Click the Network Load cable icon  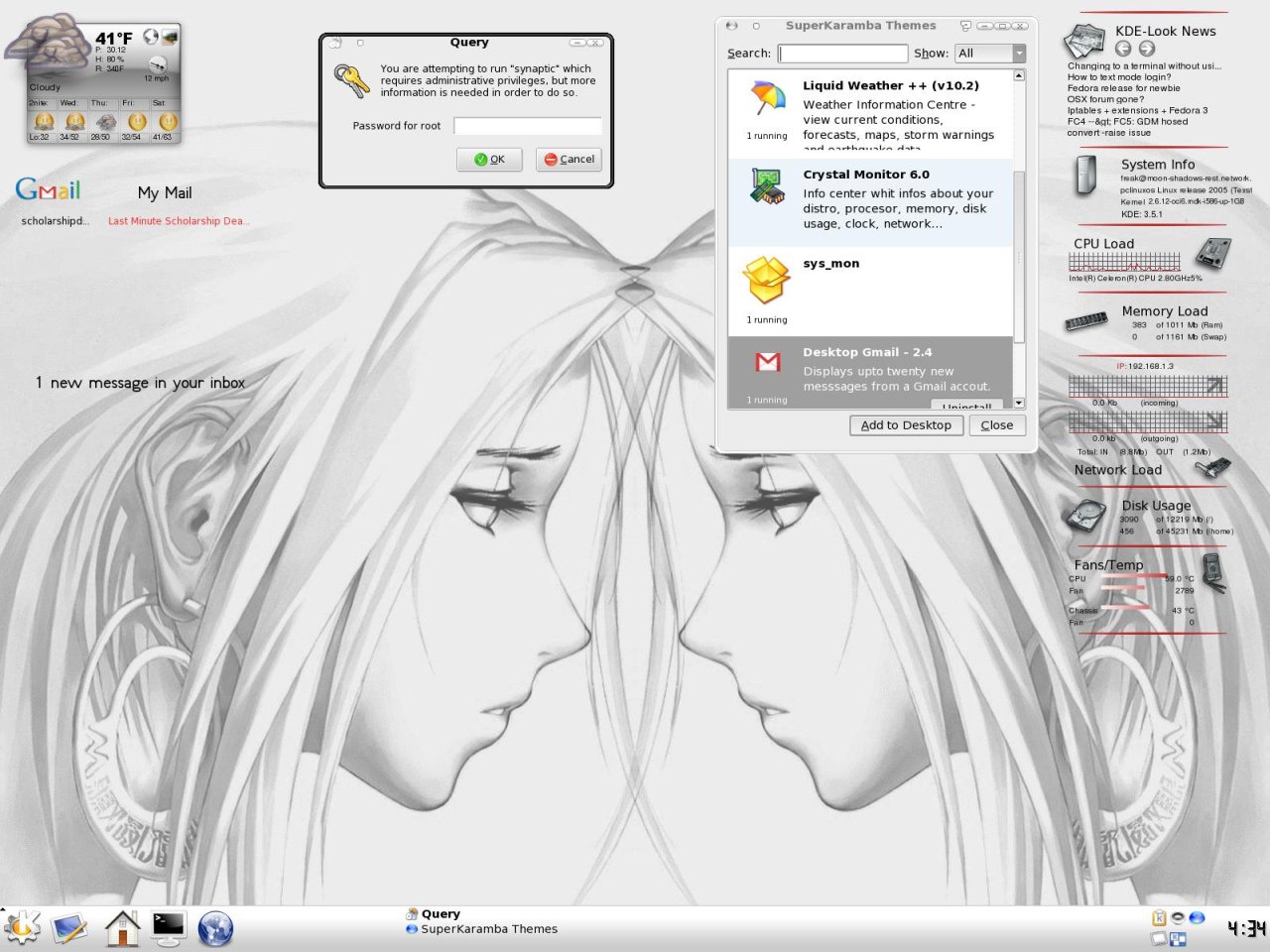pyautogui.click(x=1213, y=468)
